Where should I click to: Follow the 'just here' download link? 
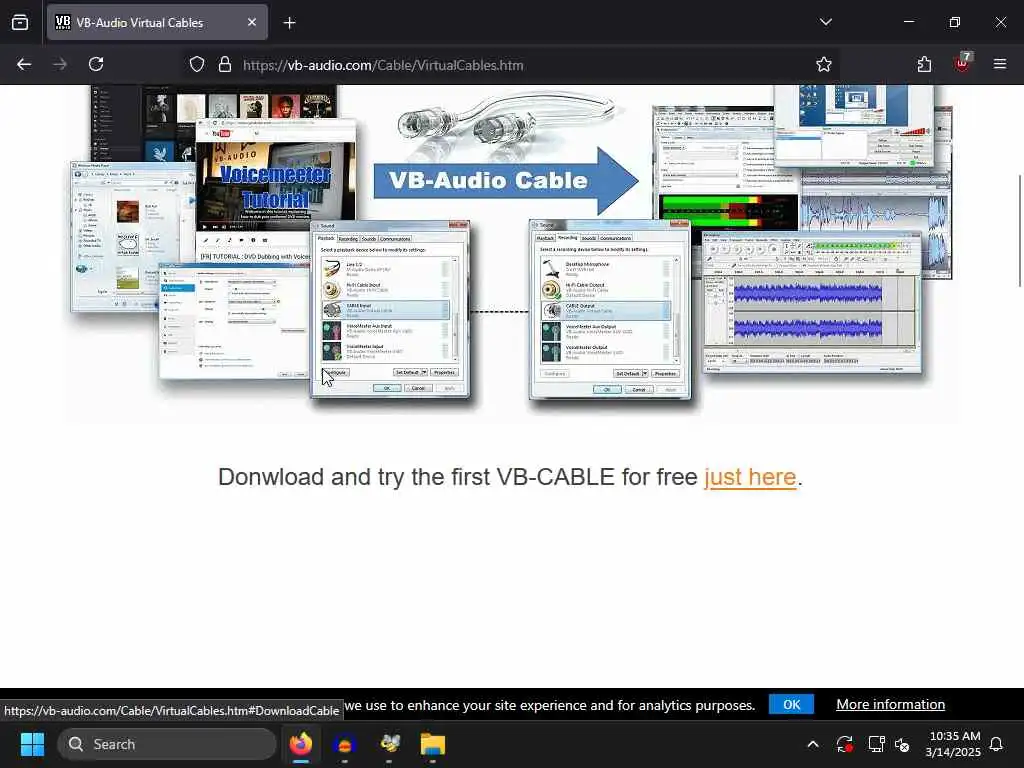click(x=750, y=477)
